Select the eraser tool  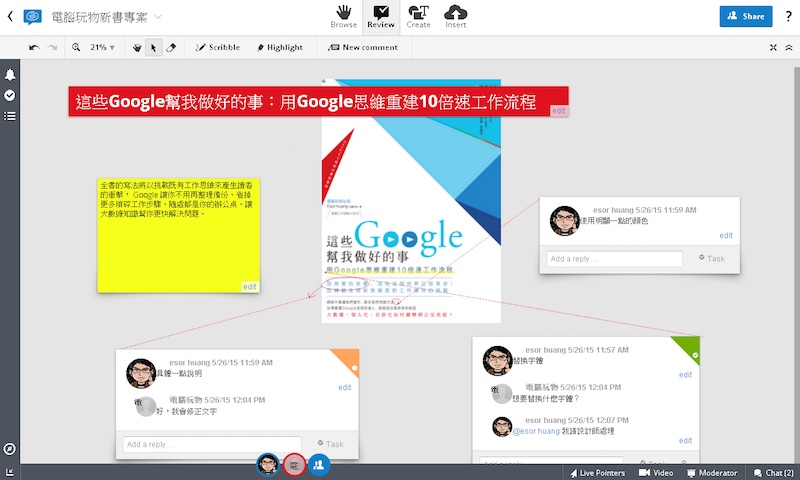pos(171,47)
